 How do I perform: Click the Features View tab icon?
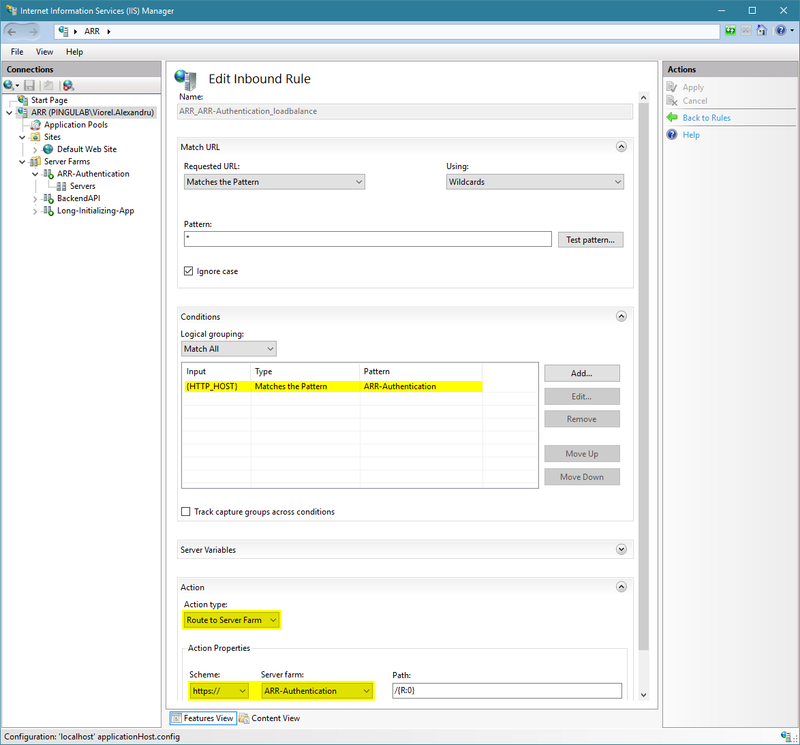coord(176,718)
